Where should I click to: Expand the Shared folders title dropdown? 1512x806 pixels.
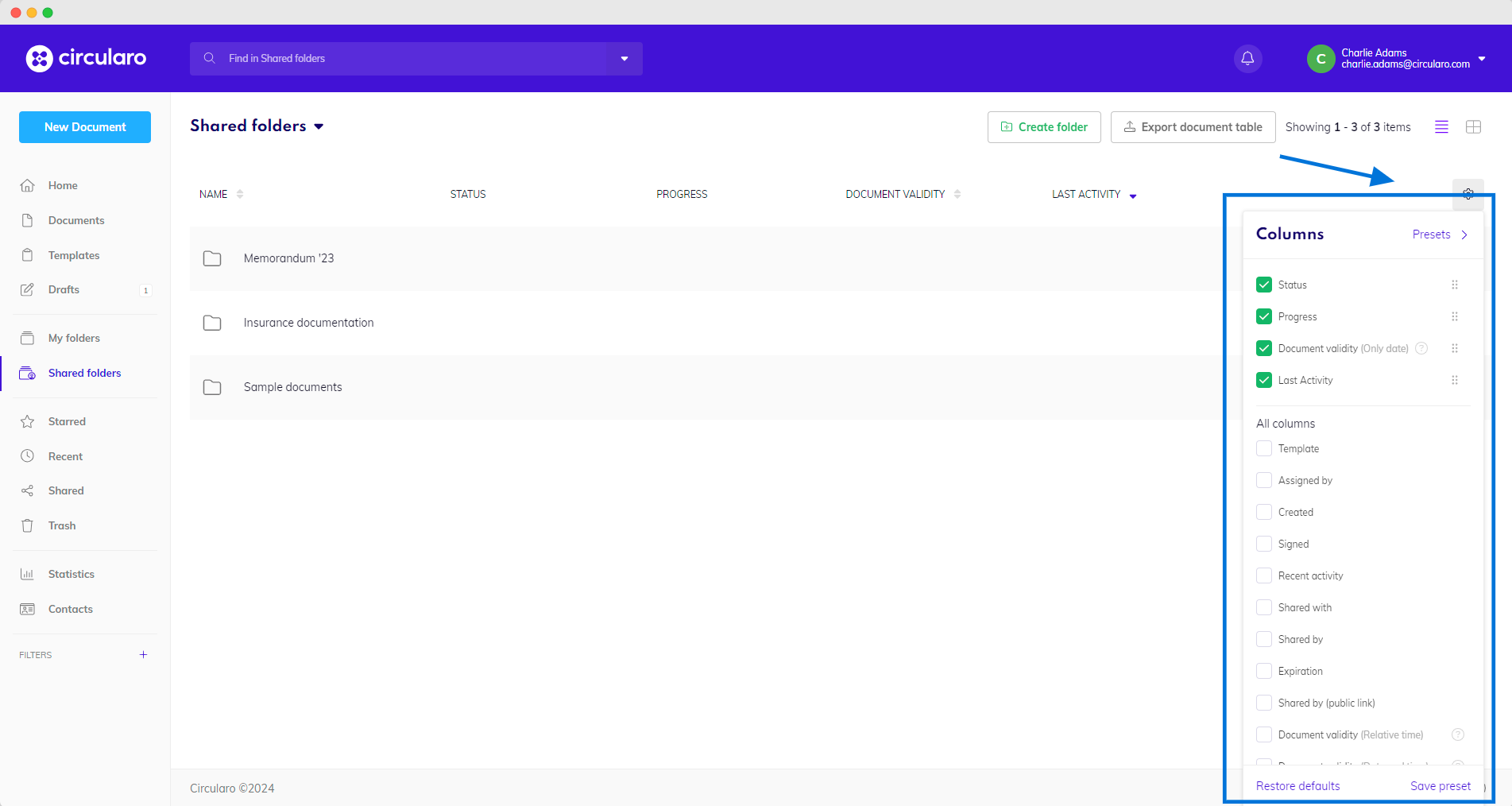click(x=319, y=126)
